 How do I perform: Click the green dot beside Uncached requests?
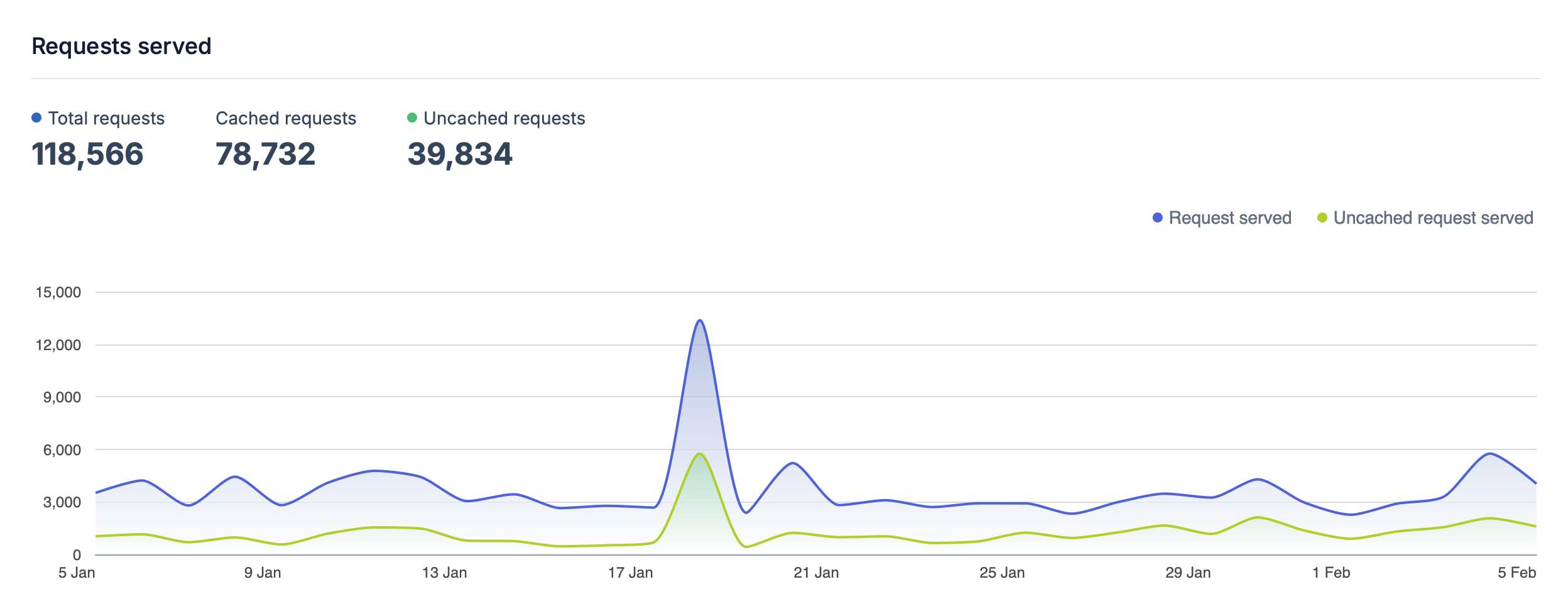click(x=412, y=118)
